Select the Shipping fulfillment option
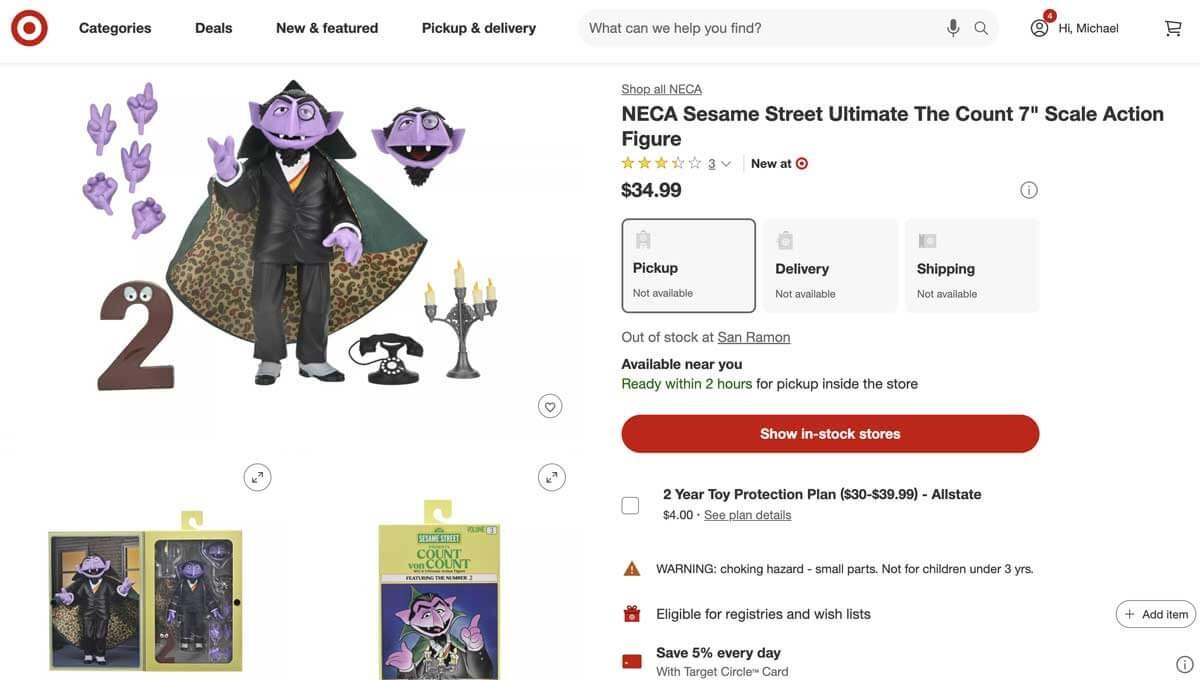The image size is (1200, 680). [x=972, y=264]
